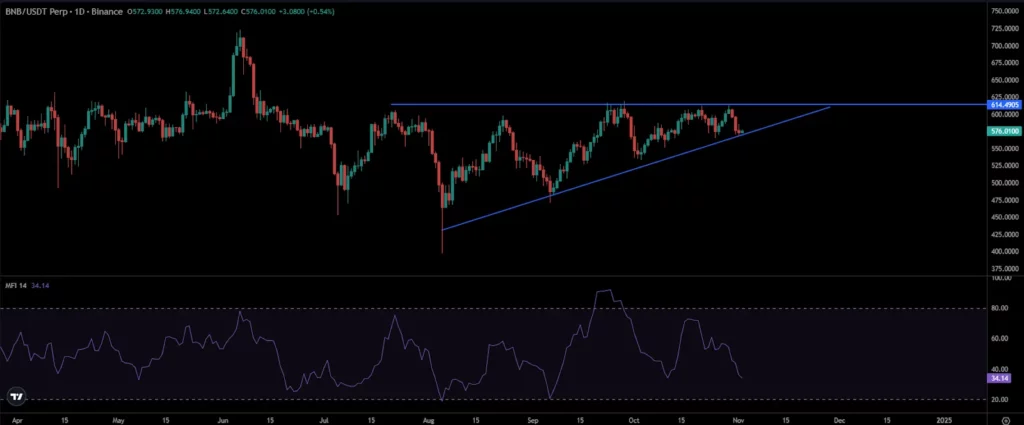This screenshot has width=1024, height=425.
Task: Select the MFI 14 indicator legend
Action: [x=15, y=285]
